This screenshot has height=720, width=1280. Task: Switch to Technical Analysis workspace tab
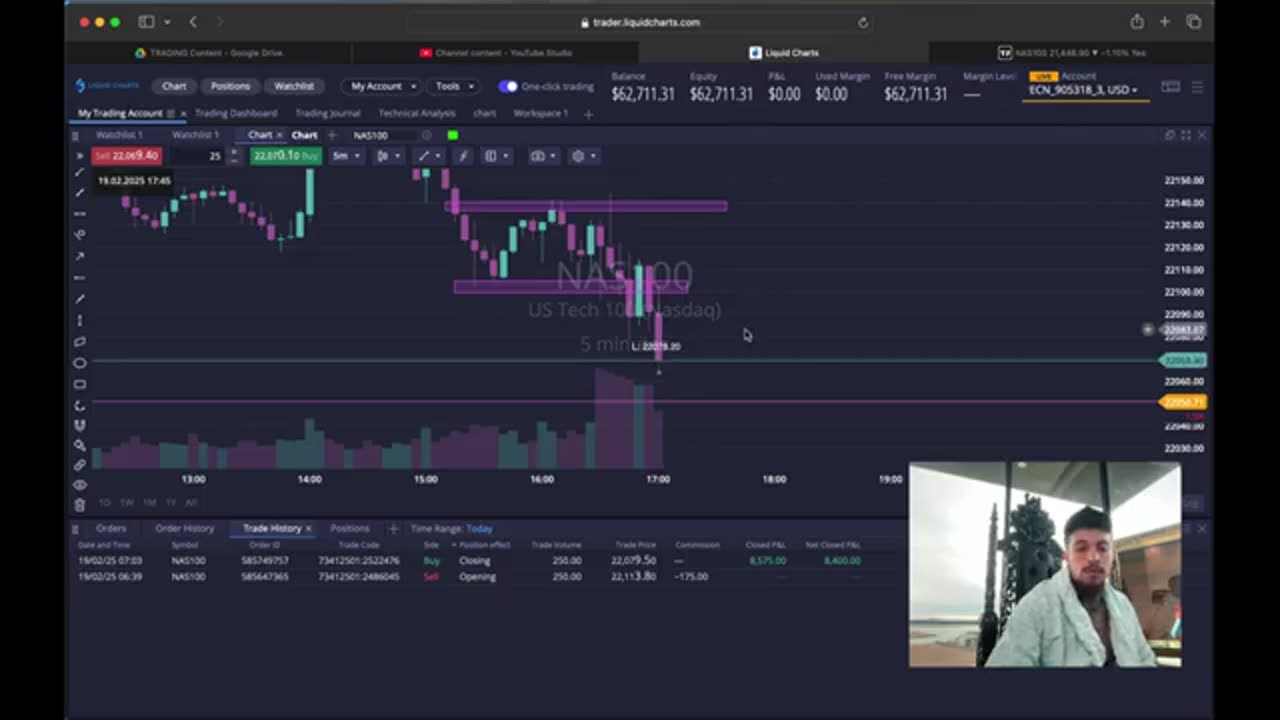point(417,114)
